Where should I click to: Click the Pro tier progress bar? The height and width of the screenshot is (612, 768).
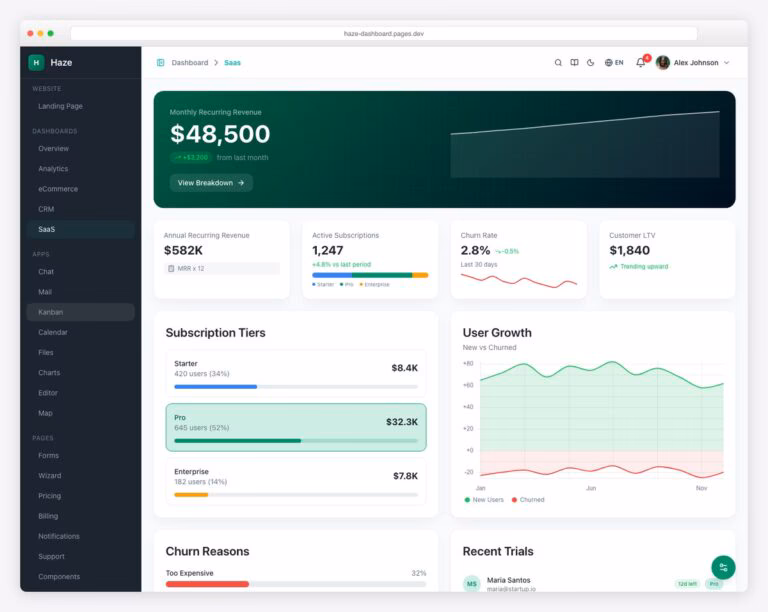point(296,440)
